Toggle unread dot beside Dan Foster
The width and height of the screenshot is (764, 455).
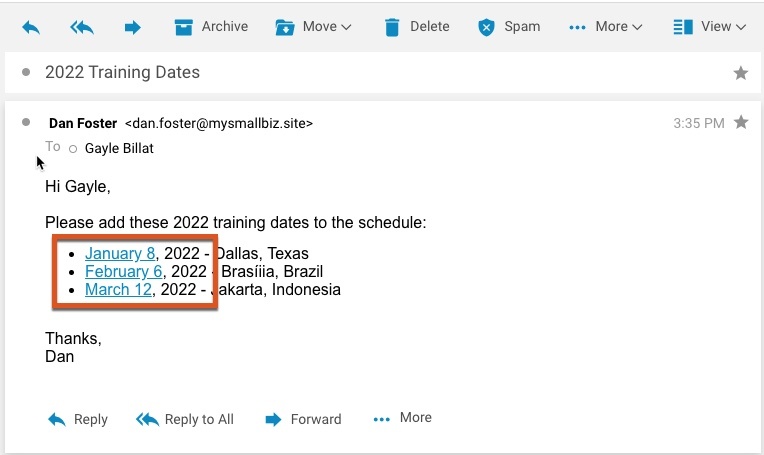pyautogui.click(x=26, y=123)
